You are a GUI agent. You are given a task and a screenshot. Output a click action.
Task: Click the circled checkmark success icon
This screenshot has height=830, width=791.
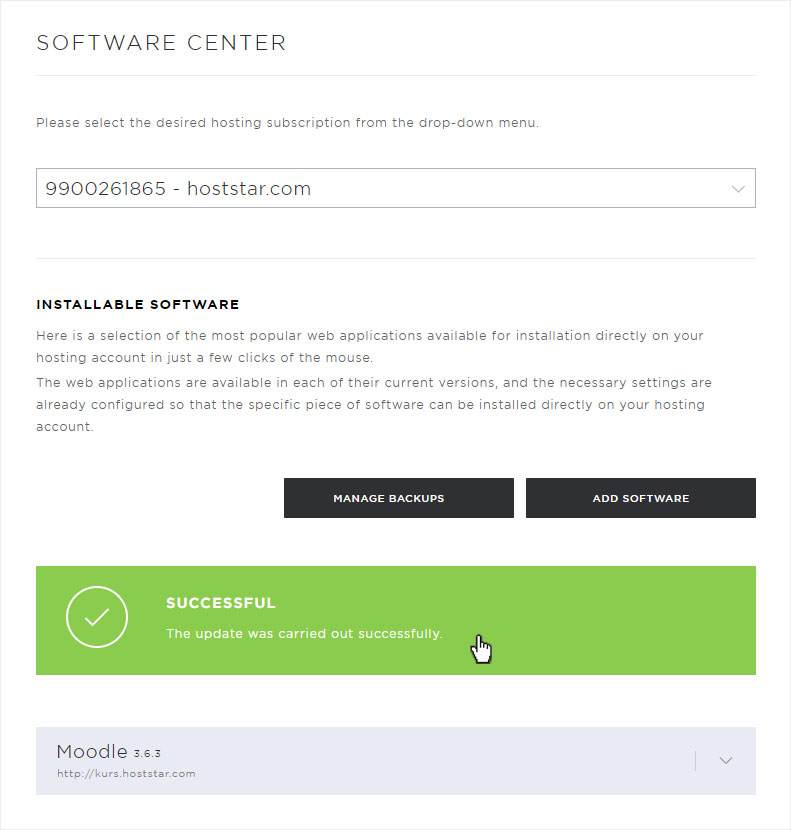[97, 617]
